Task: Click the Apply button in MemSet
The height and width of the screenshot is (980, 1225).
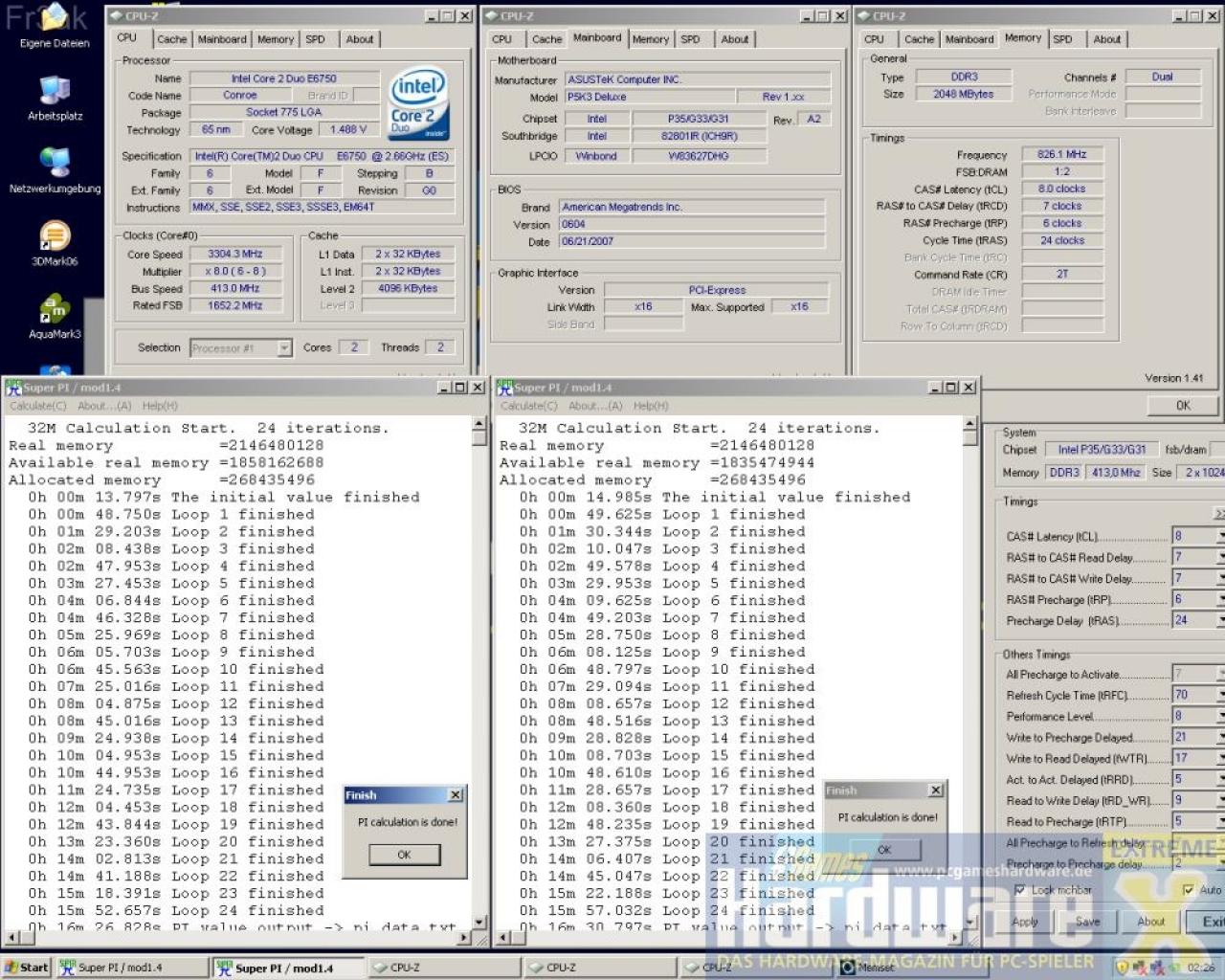Action: [1024, 922]
